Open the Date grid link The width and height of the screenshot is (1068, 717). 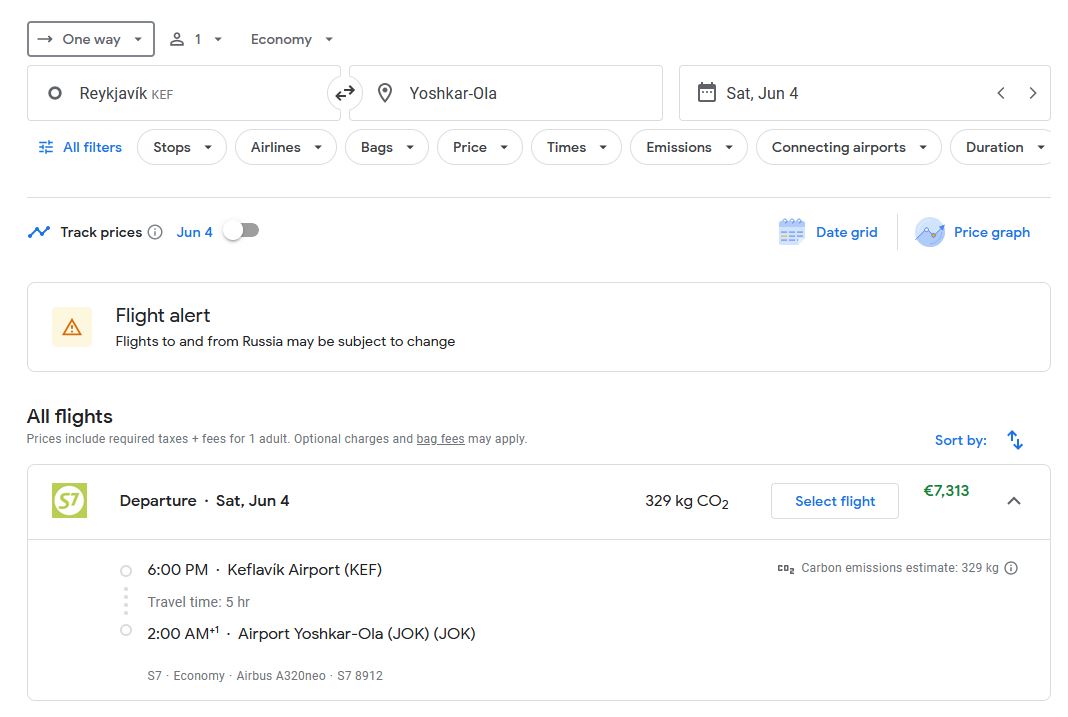pos(847,232)
